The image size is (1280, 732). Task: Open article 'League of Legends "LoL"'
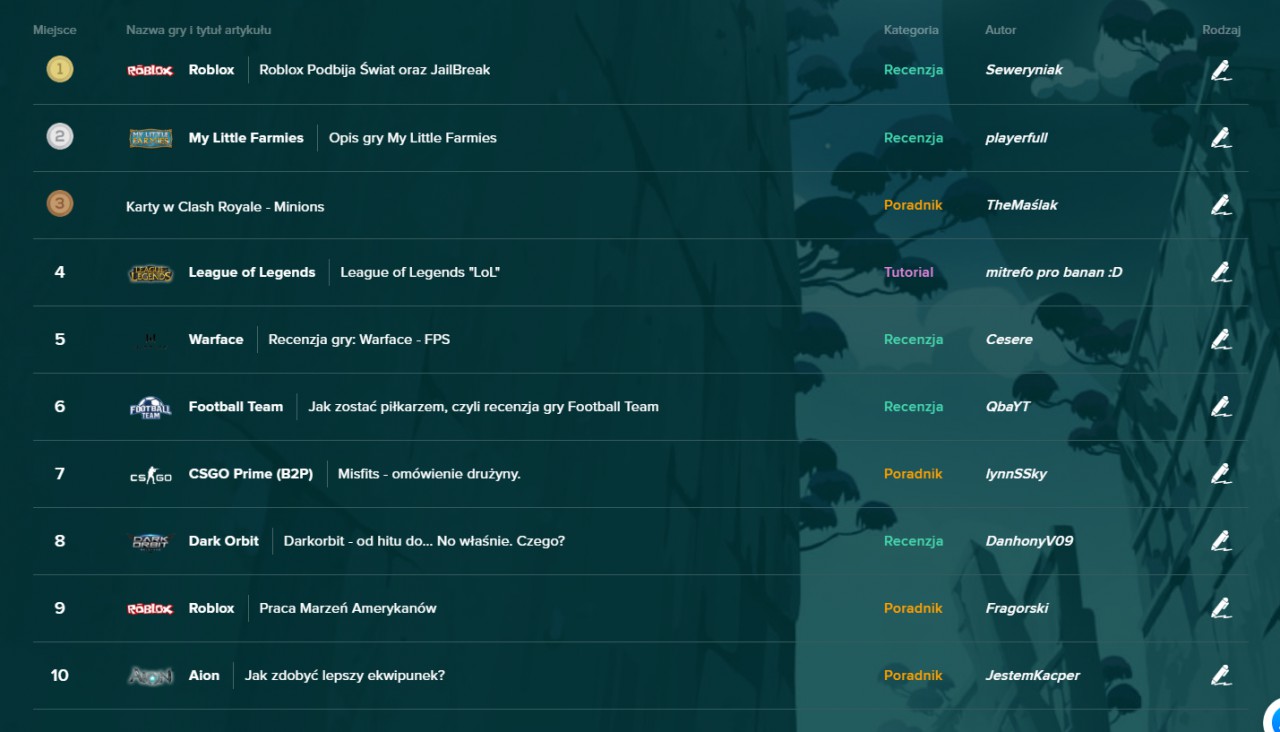420,272
